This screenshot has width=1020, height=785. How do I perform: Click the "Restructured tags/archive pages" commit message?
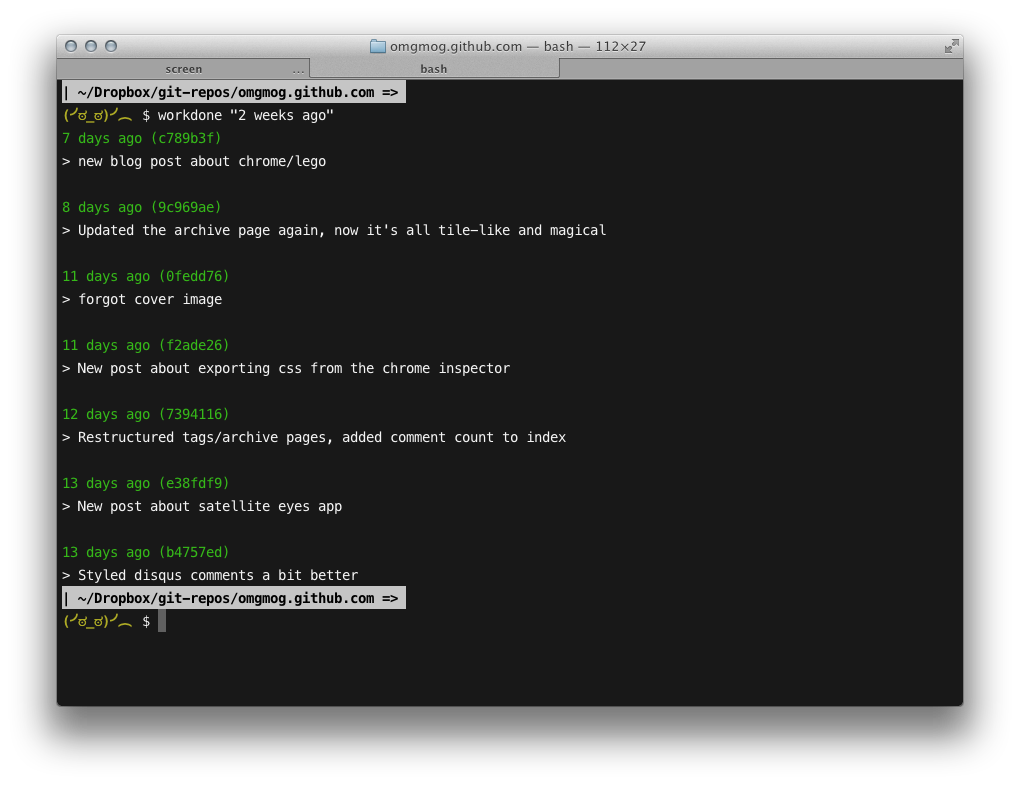(x=320, y=437)
